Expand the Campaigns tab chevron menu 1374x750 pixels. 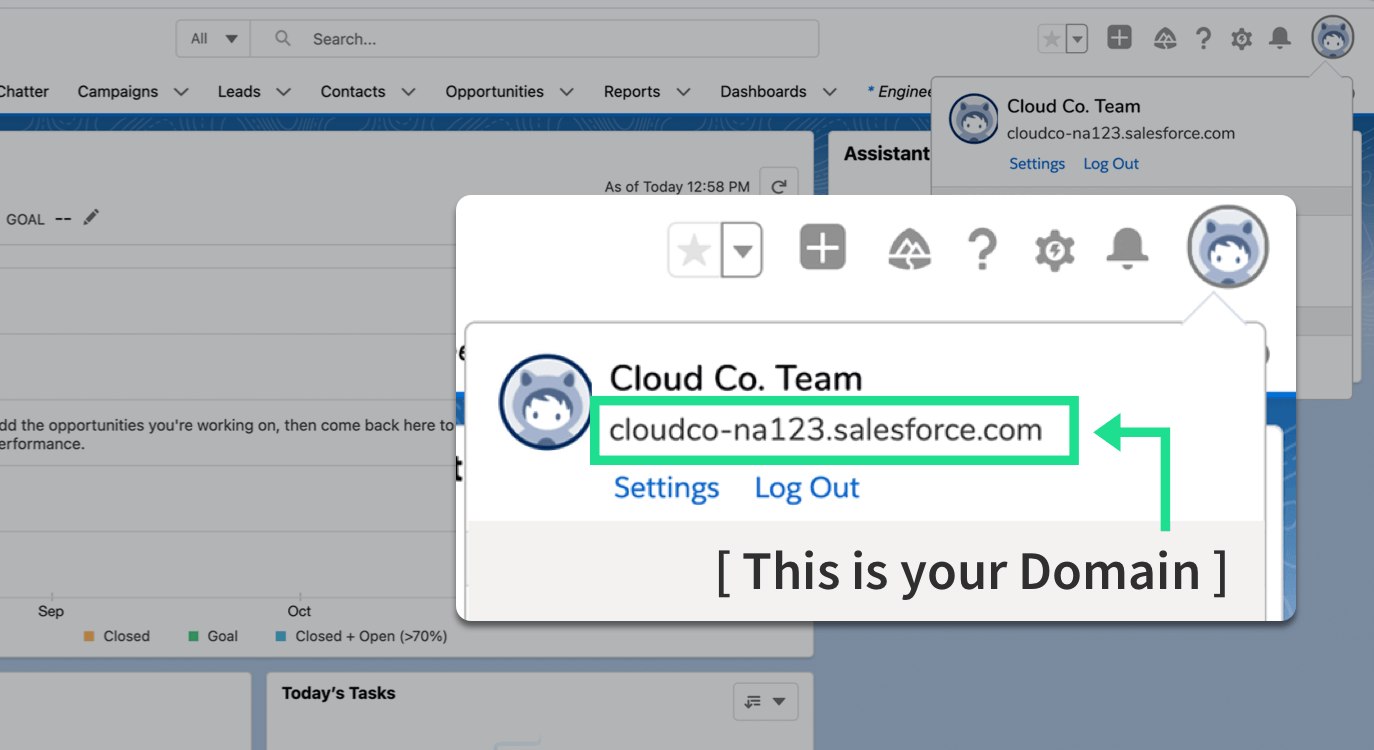point(181,92)
